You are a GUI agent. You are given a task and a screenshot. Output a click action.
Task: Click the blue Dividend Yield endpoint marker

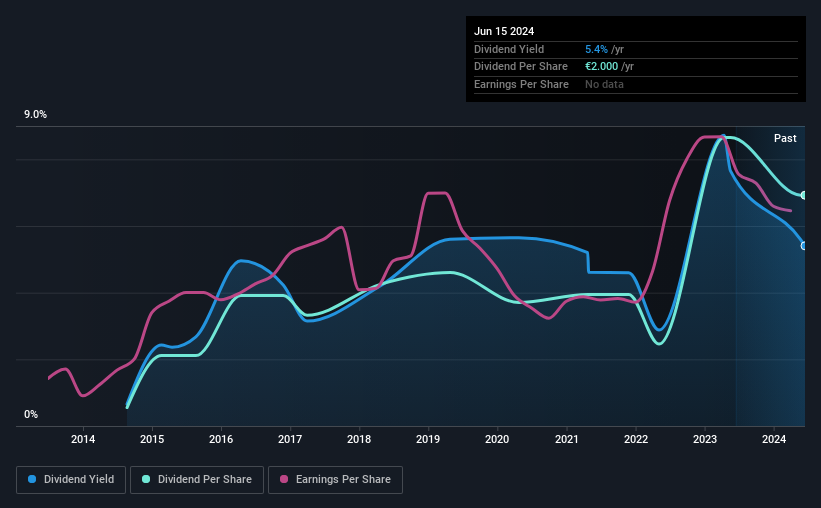coord(804,246)
